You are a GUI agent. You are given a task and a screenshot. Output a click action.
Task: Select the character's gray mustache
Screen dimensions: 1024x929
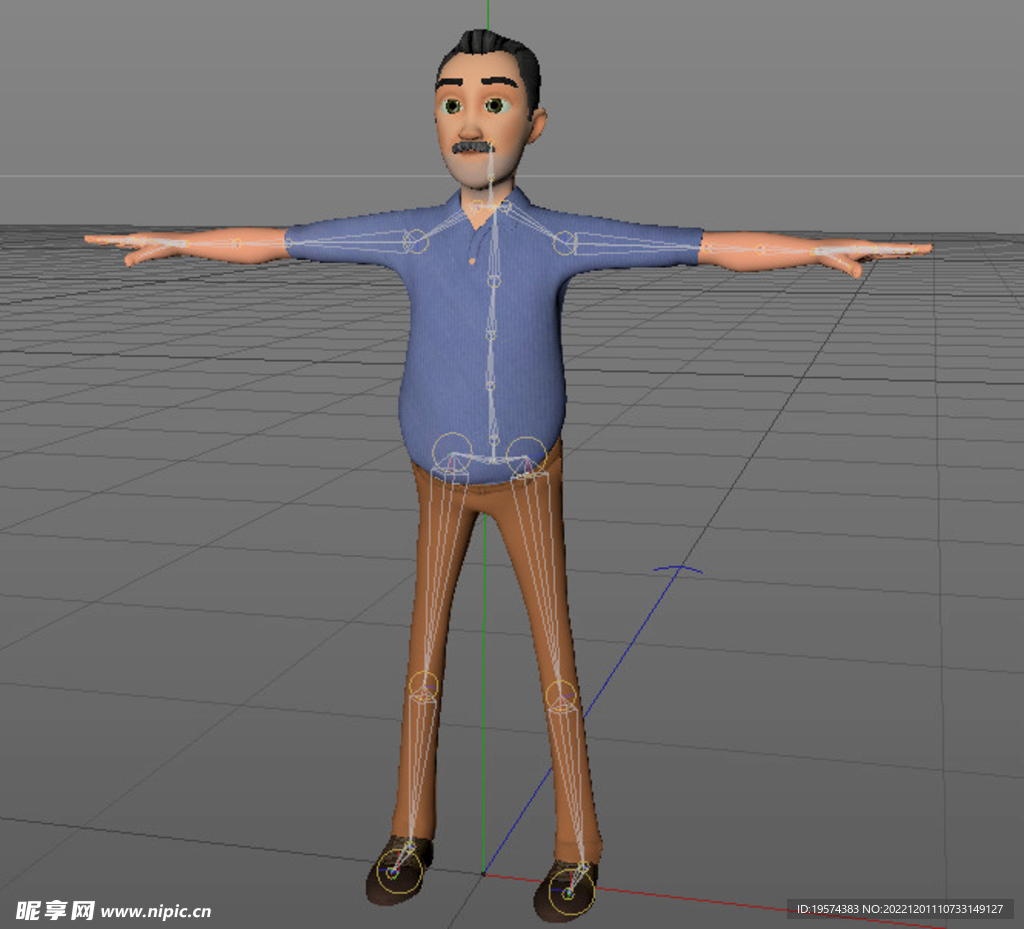[472, 148]
